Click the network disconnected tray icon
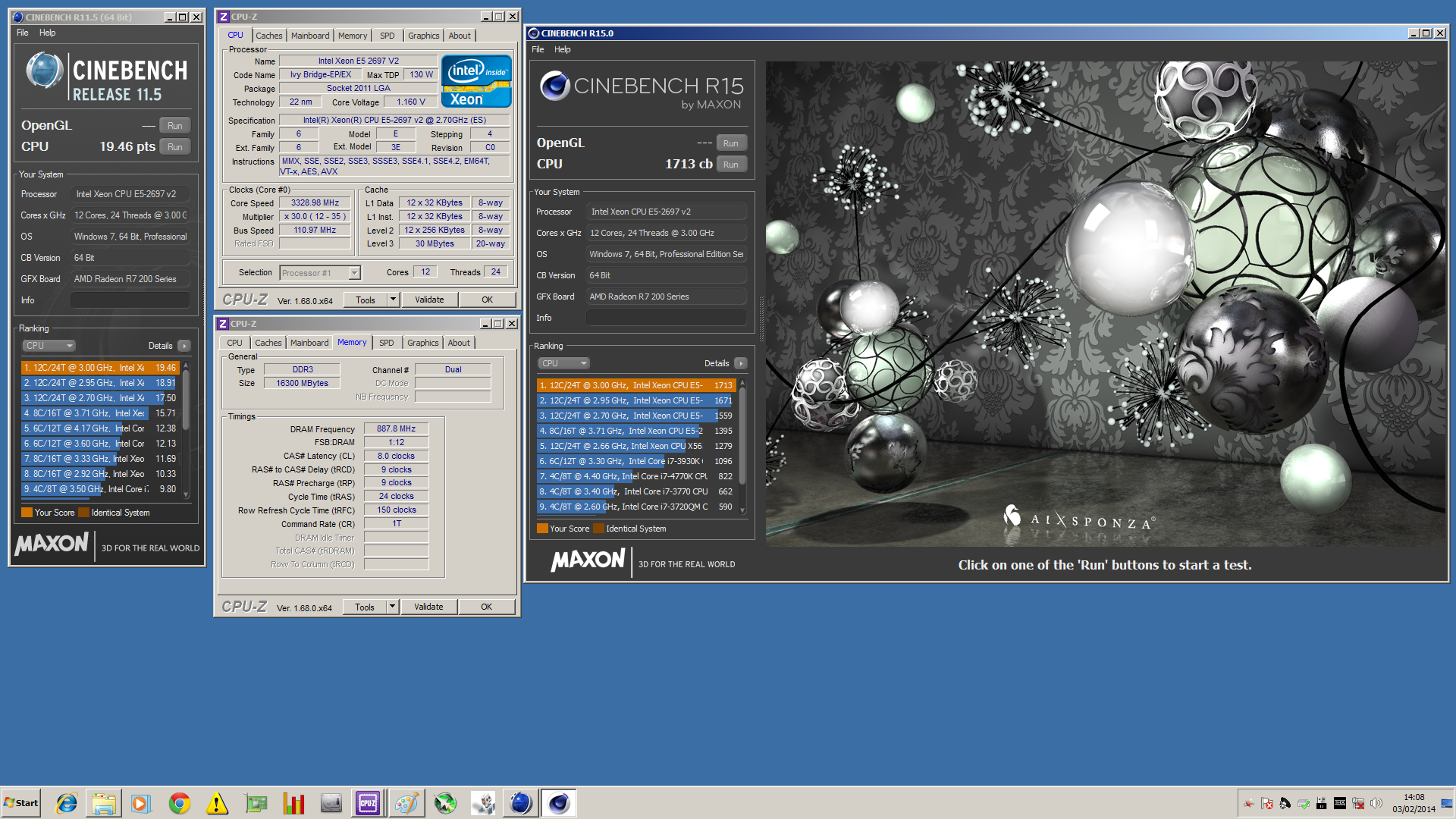 pos(1358,803)
